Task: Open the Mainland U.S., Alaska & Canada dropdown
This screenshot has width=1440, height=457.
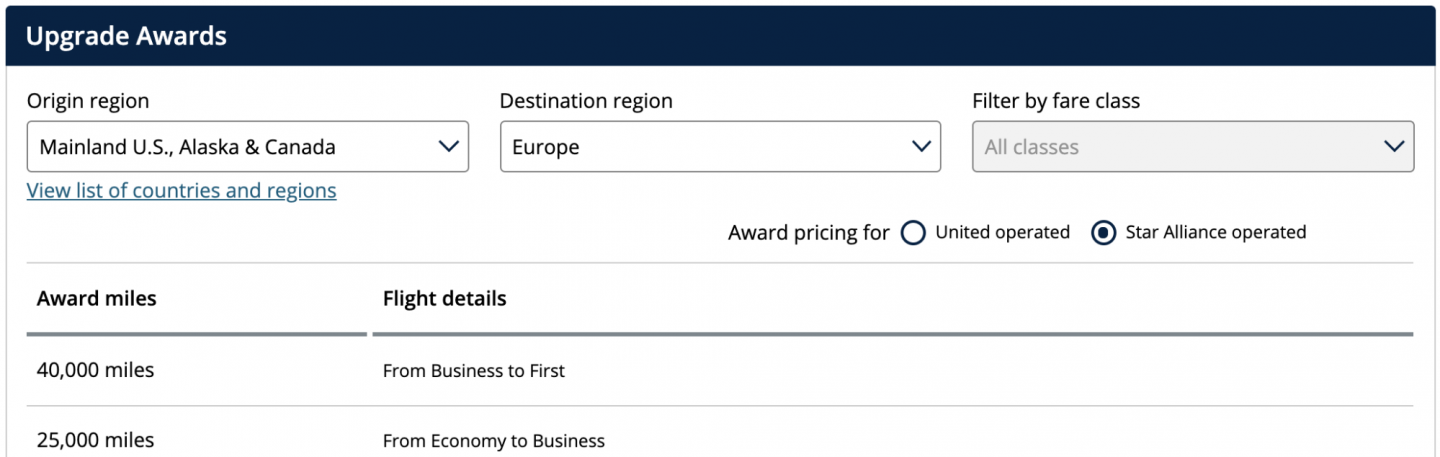Action: [x=230, y=147]
